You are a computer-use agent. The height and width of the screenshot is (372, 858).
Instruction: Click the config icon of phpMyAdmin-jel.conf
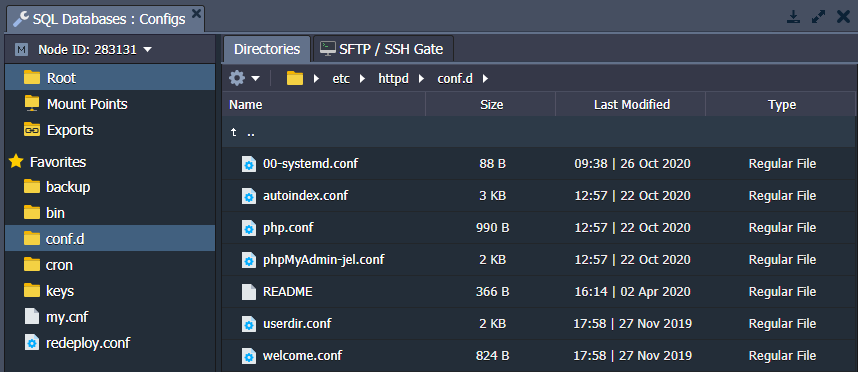(249, 259)
